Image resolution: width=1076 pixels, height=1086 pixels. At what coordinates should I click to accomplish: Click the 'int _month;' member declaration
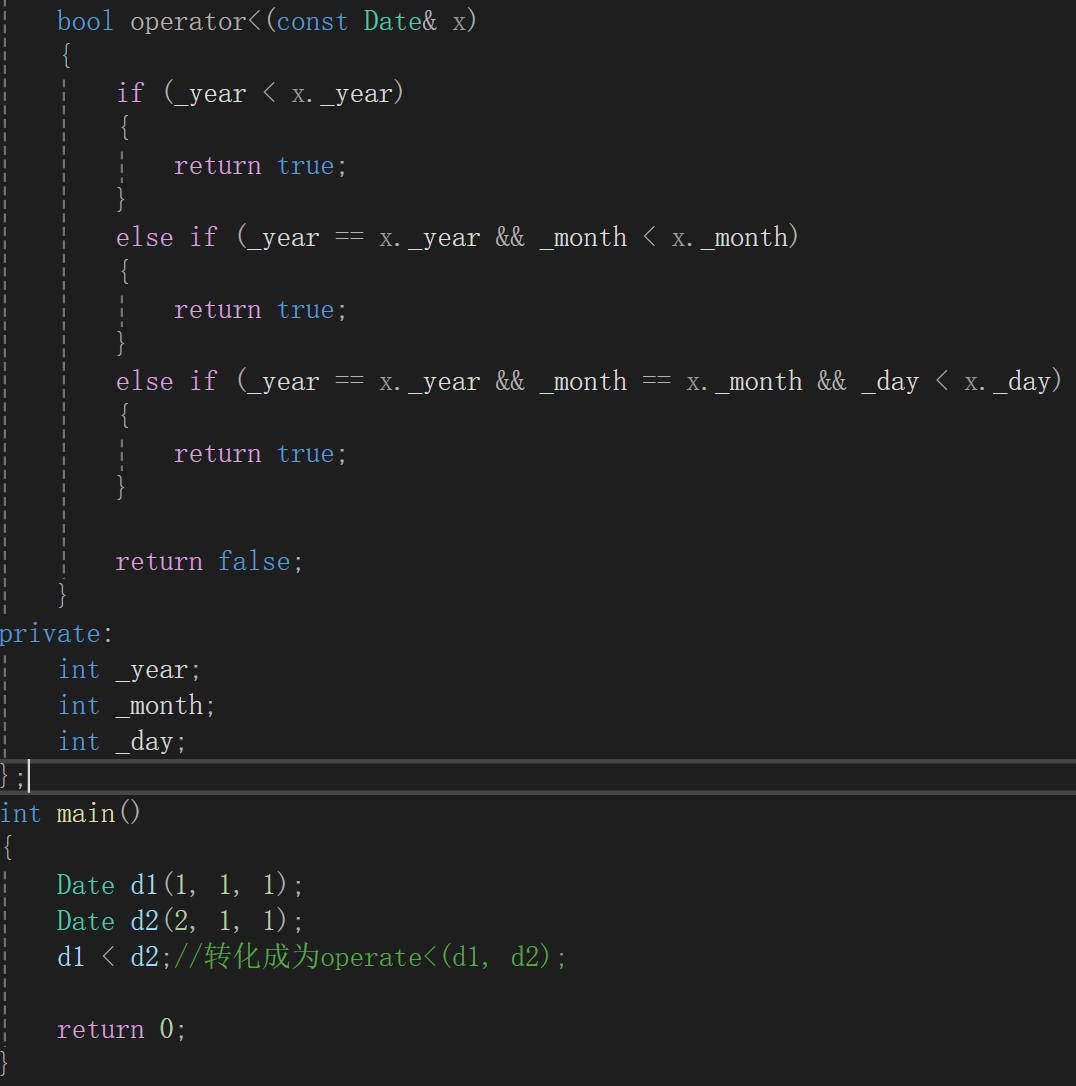[136, 706]
